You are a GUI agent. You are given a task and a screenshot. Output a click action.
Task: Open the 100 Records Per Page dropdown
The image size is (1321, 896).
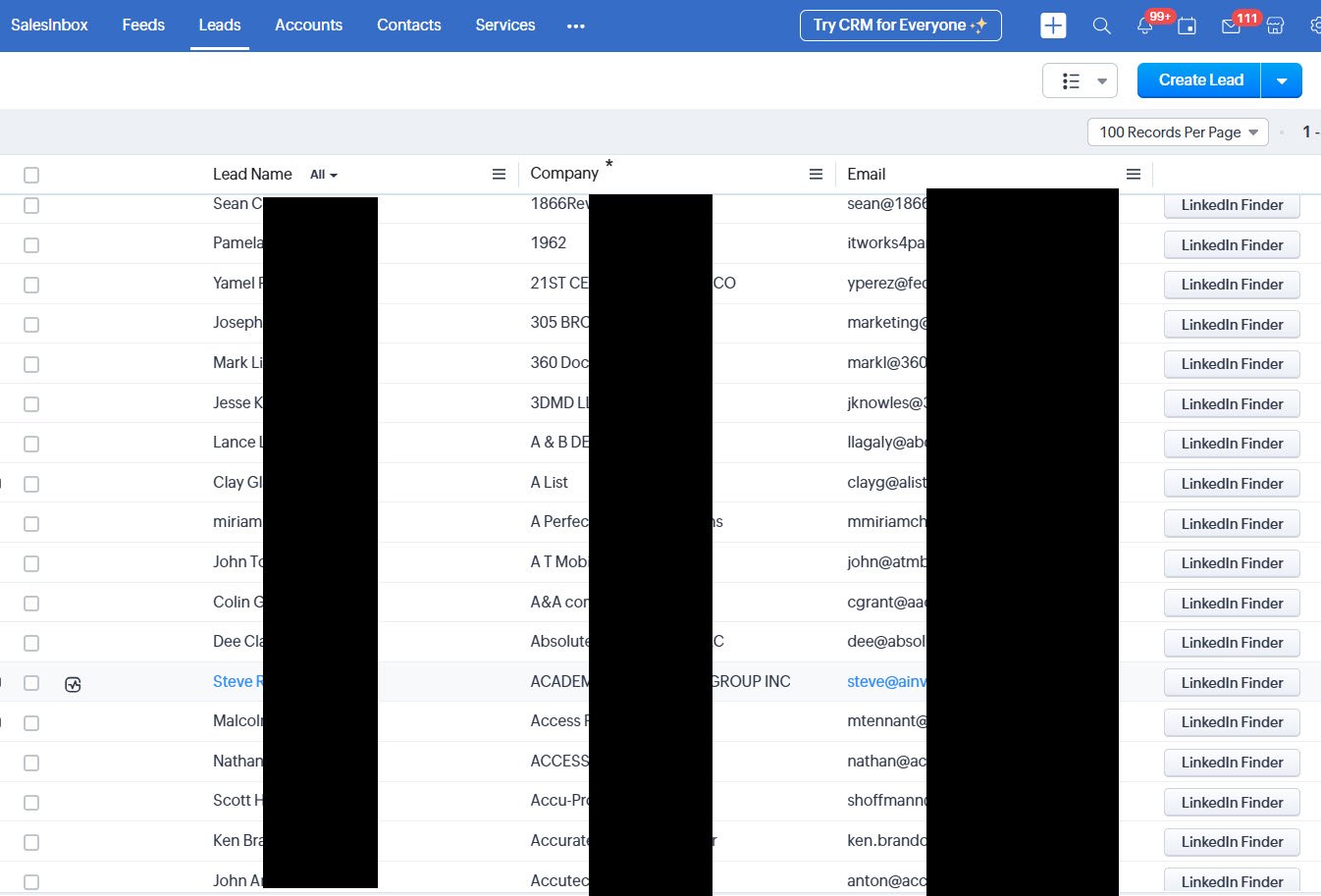point(1178,132)
